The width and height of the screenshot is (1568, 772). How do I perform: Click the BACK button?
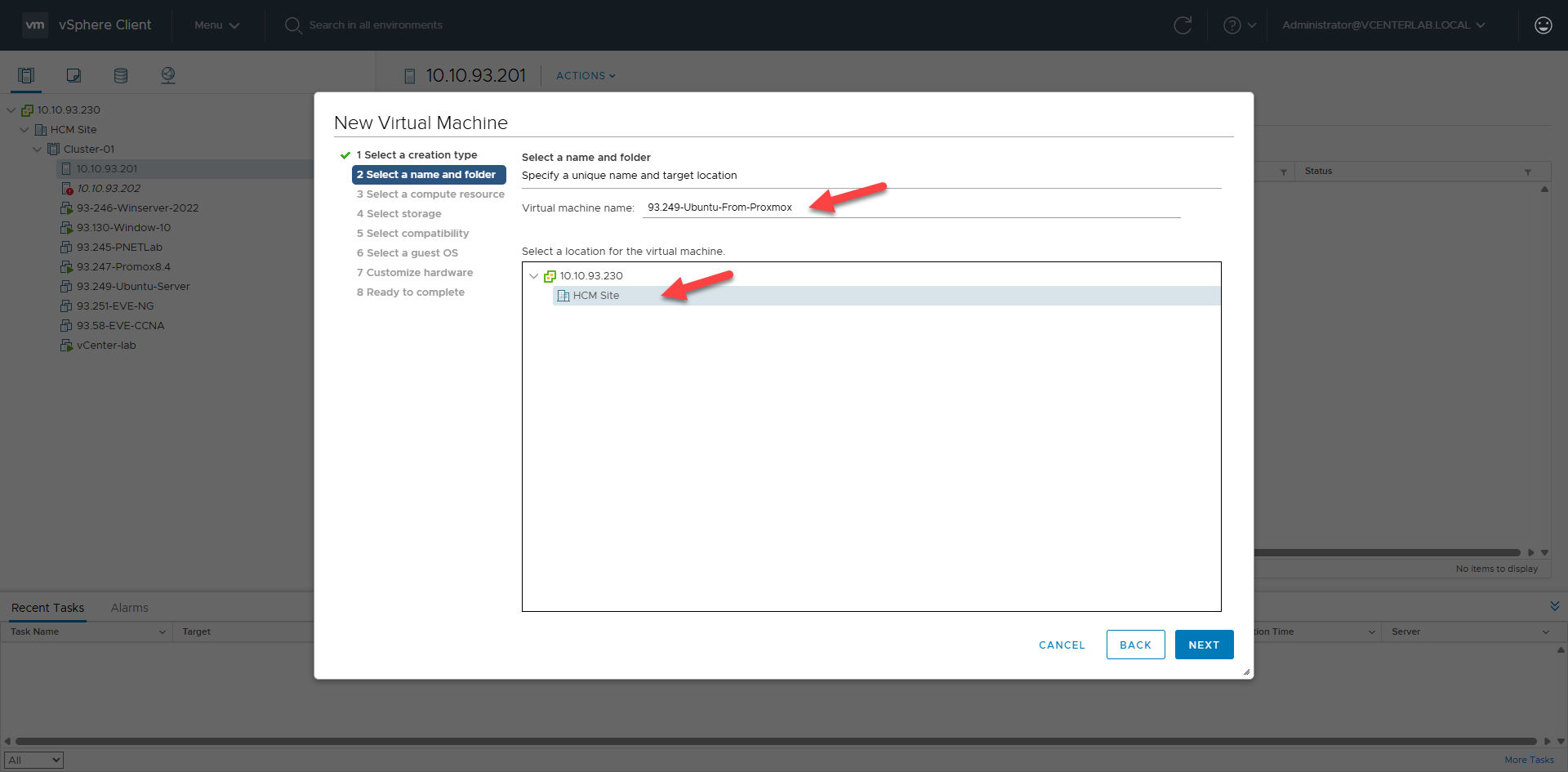pos(1135,645)
